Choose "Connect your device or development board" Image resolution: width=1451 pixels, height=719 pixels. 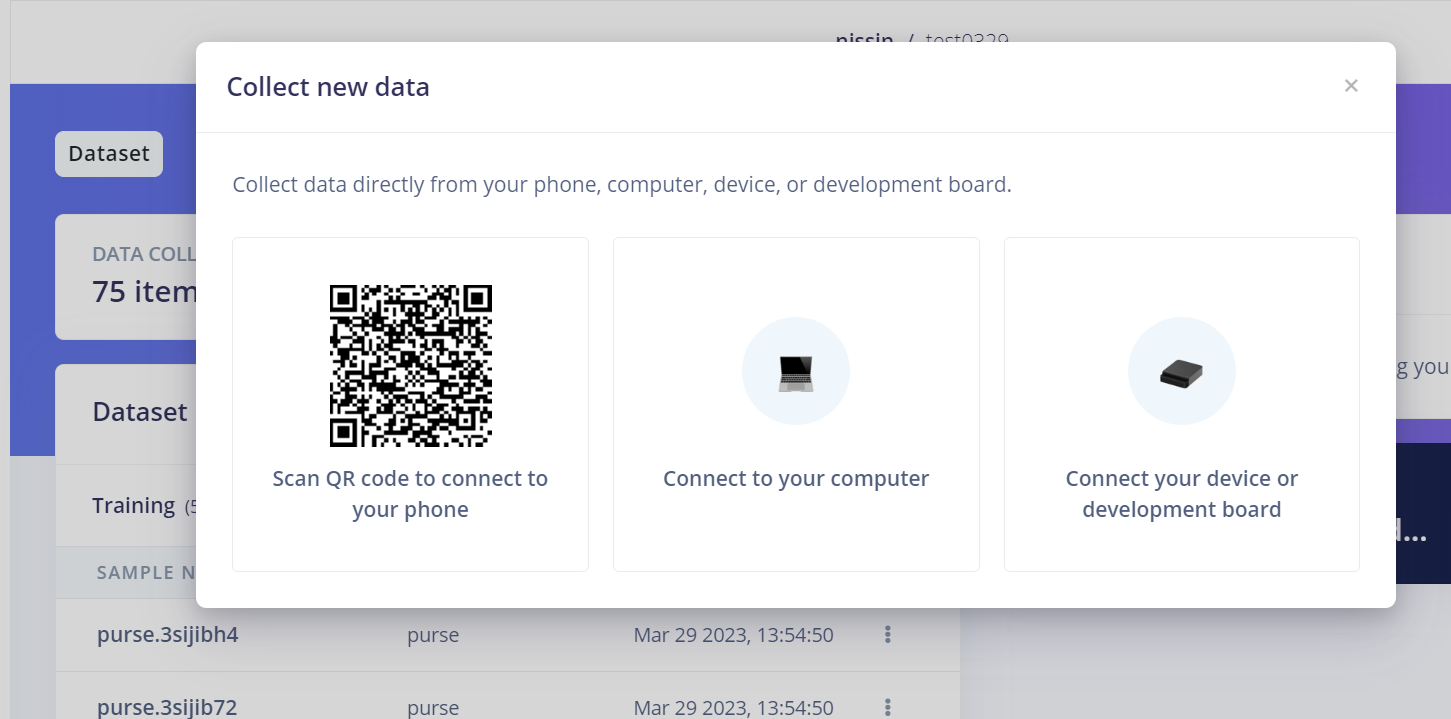click(1181, 404)
